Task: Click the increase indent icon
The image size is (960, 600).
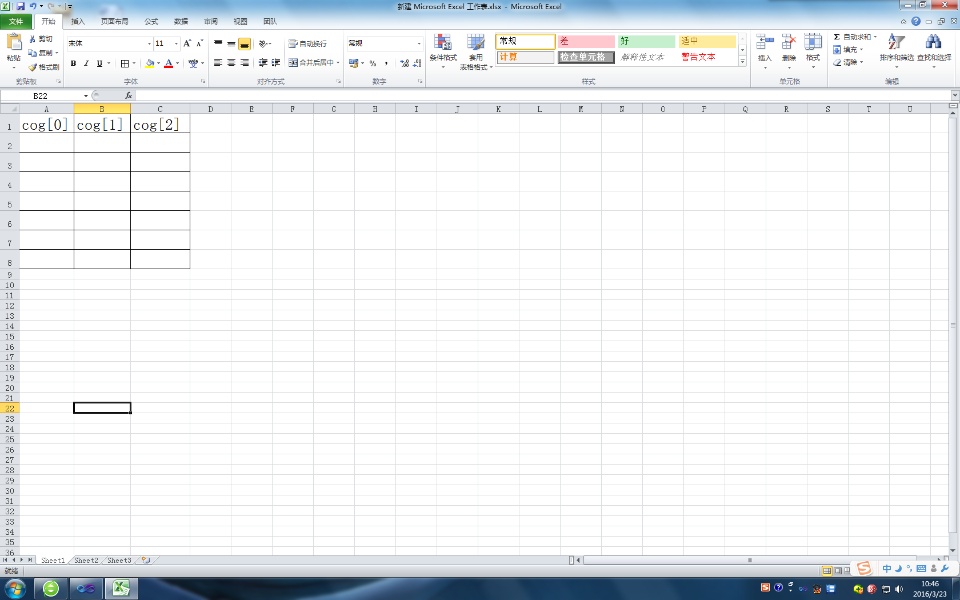Action: point(276,62)
